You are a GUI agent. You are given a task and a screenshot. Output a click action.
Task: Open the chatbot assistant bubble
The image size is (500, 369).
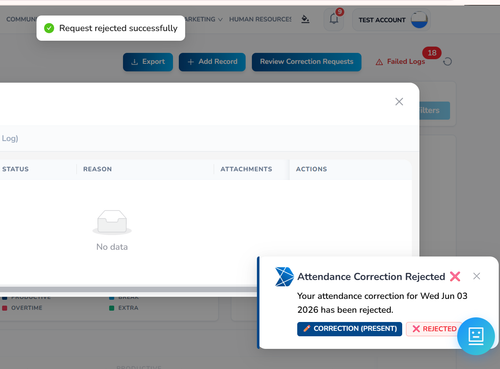(476, 336)
